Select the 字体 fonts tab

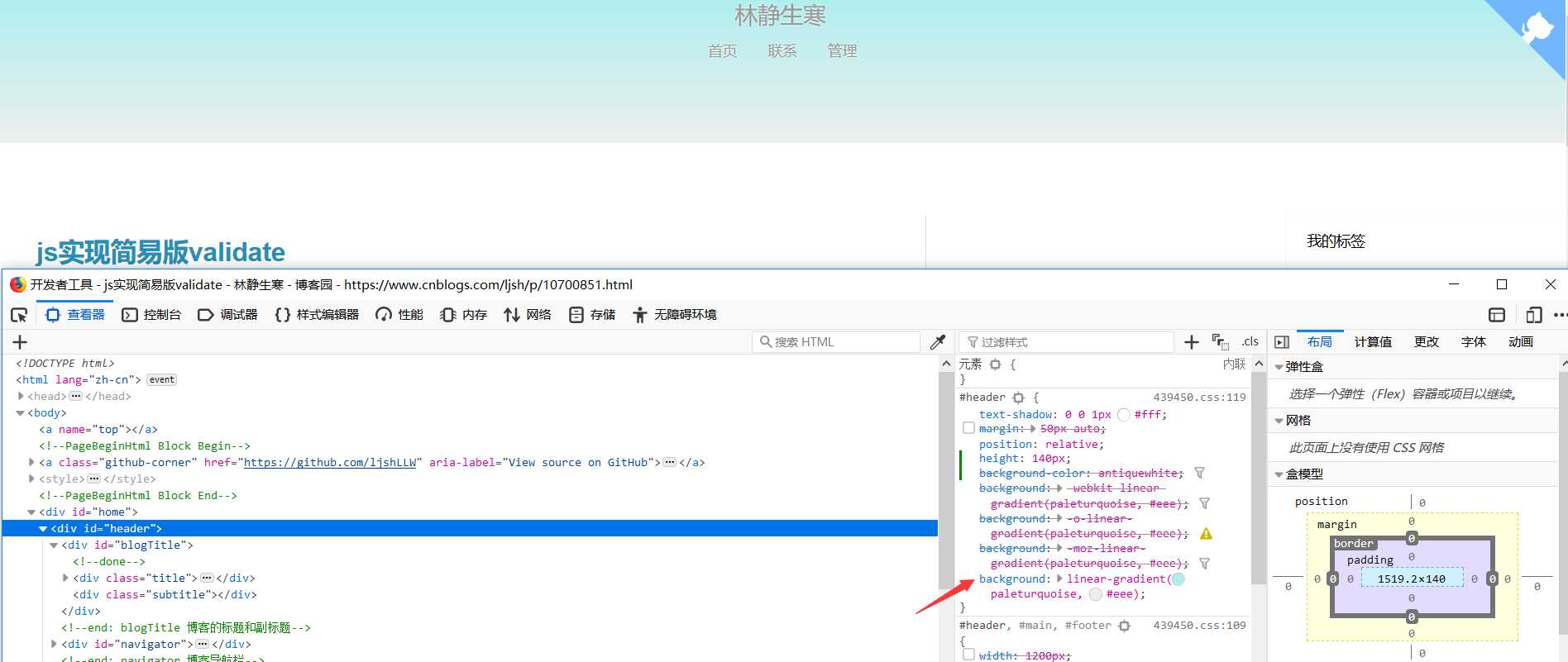pyautogui.click(x=1474, y=342)
